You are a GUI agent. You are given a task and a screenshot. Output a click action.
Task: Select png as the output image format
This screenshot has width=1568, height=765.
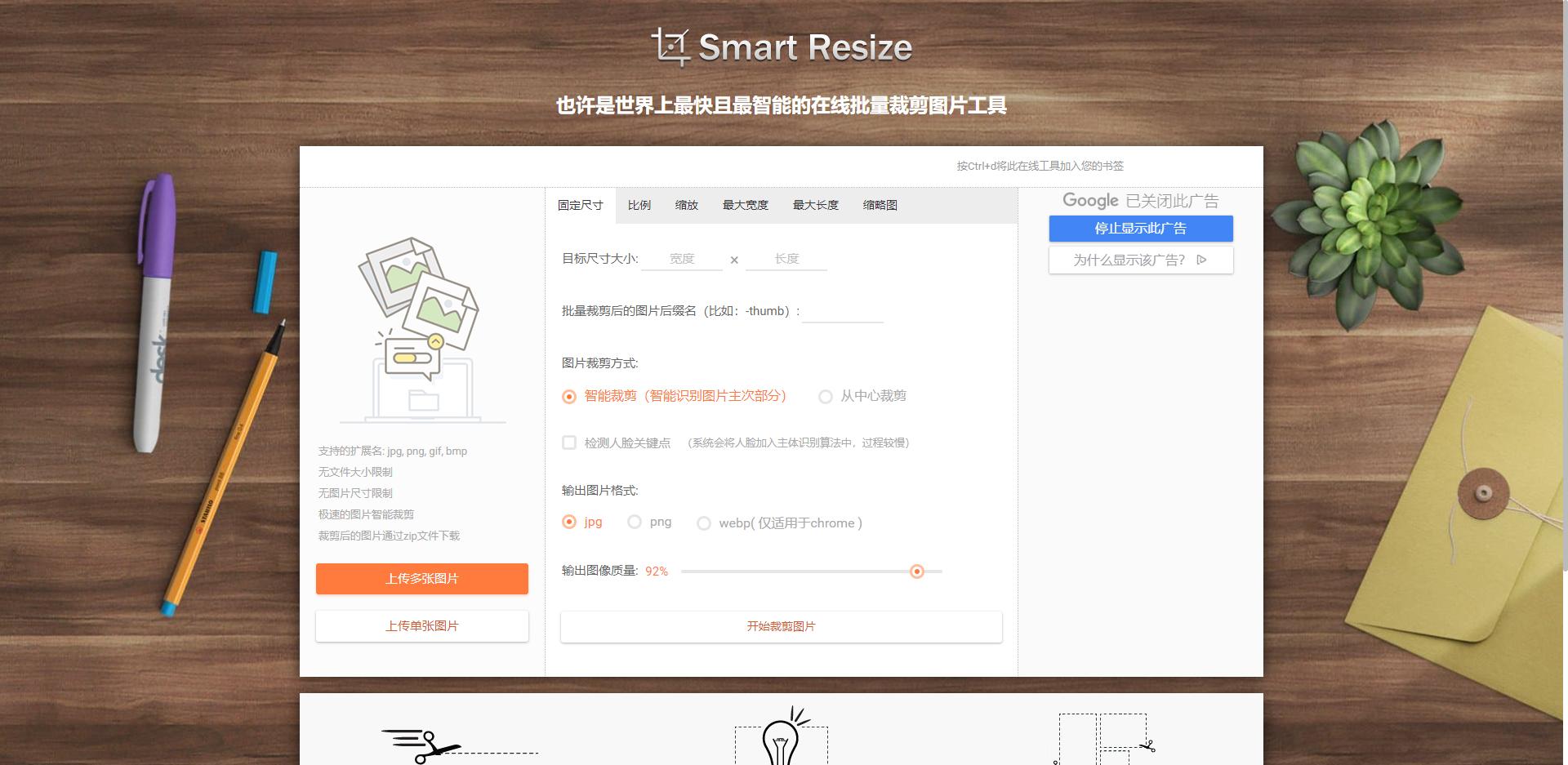(634, 522)
